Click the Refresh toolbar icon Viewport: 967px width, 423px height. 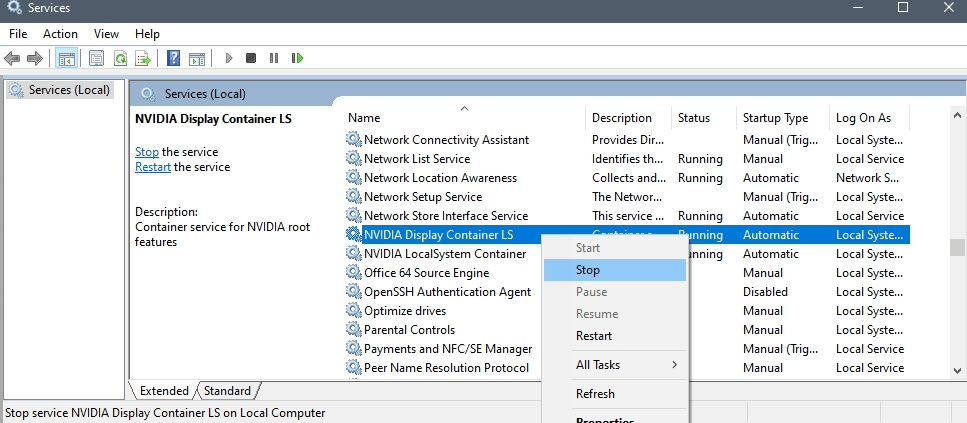[x=120, y=59]
